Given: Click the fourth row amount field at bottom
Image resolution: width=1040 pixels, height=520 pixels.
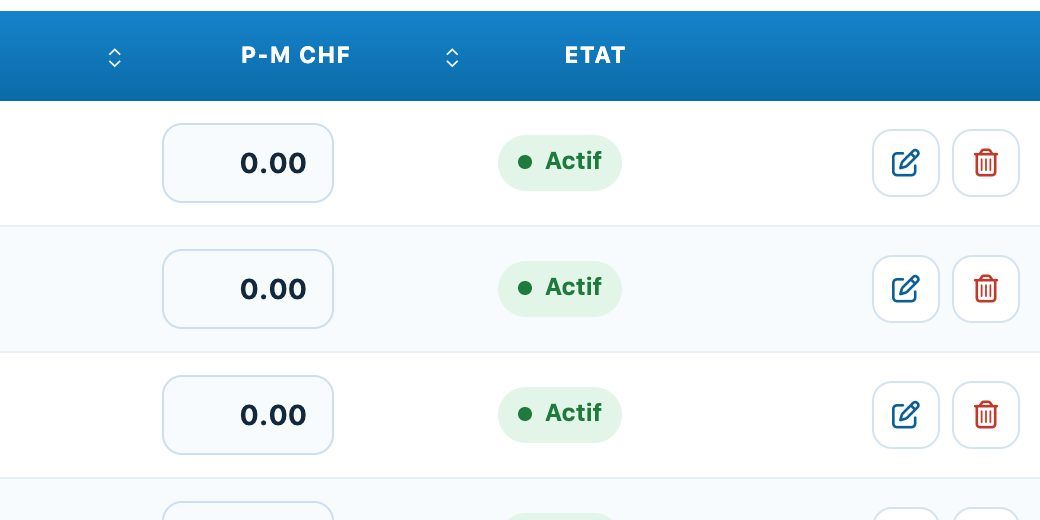Looking at the screenshot, I should pyautogui.click(x=248, y=511).
